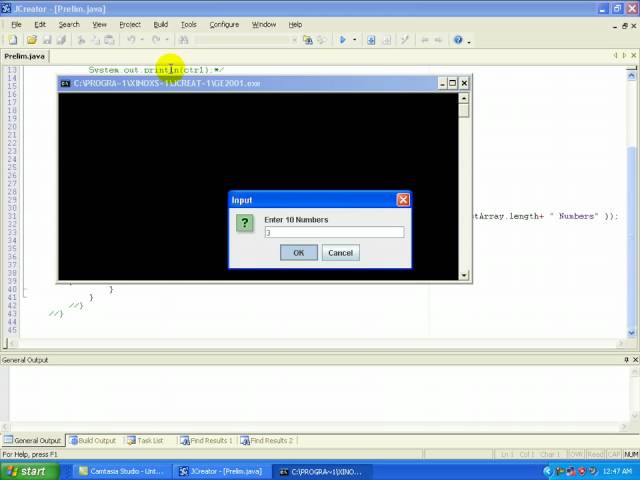Viewport: 640px width, 480px height.
Task: Open the Configure menu
Action: pyautogui.click(x=224, y=24)
